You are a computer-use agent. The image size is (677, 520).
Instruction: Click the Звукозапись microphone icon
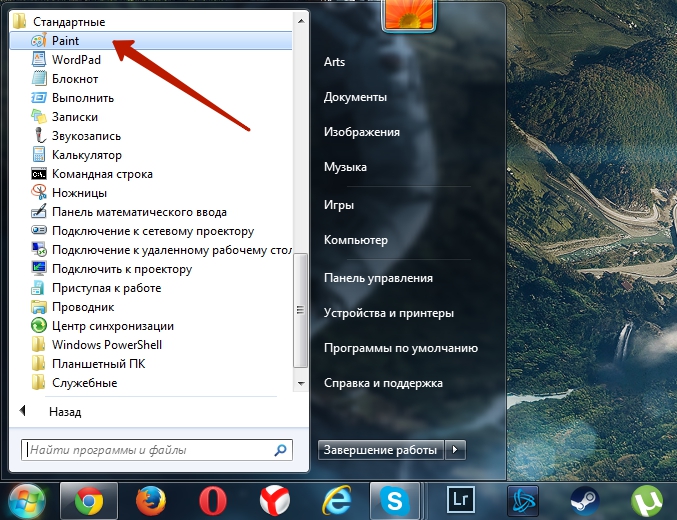pos(39,136)
